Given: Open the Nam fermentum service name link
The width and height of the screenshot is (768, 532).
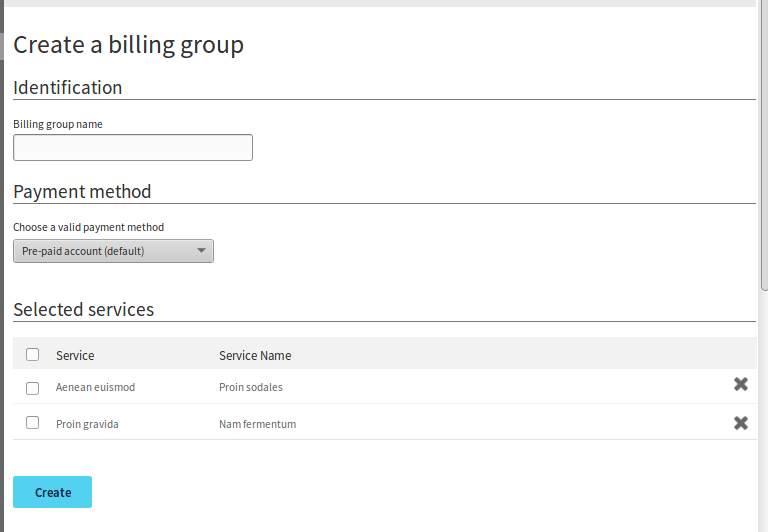Looking at the screenshot, I should tap(257, 424).
